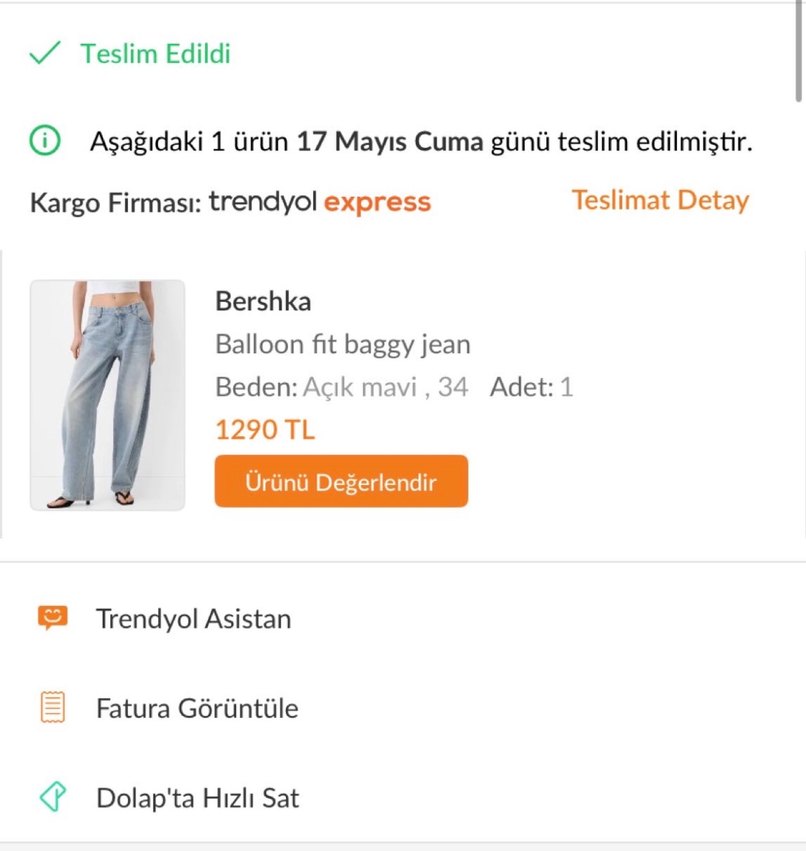Click the Fatura Görüntüle receipt icon
Image resolution: width=806 pixels, height=851 pixels.
(52, 708)
